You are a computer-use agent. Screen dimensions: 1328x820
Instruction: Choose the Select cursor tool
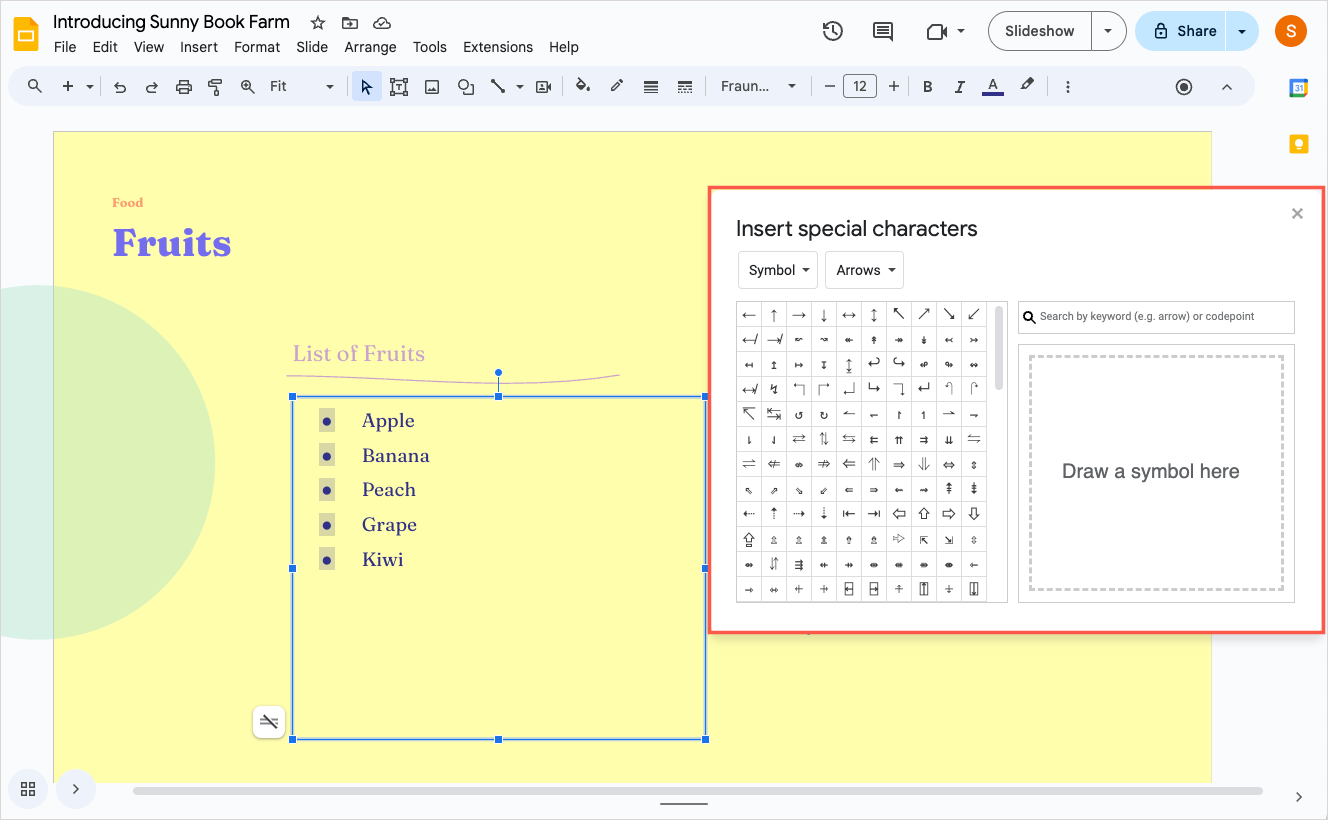[x=366, y=87]
